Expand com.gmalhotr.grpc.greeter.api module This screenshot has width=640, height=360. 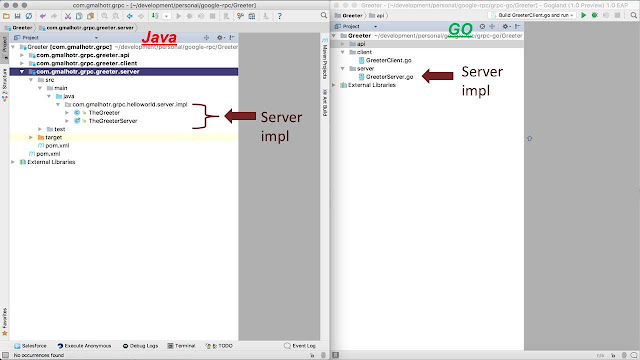(22, 55)
